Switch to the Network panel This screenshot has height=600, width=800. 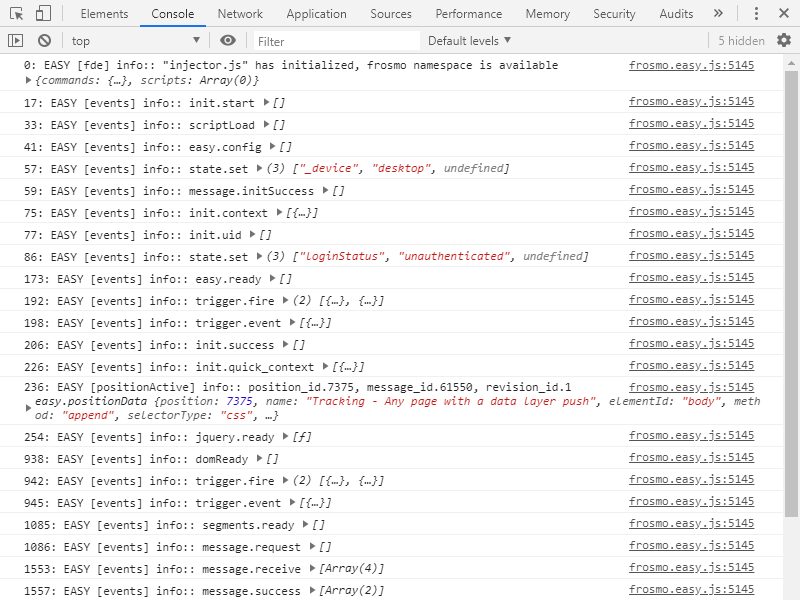240,13
